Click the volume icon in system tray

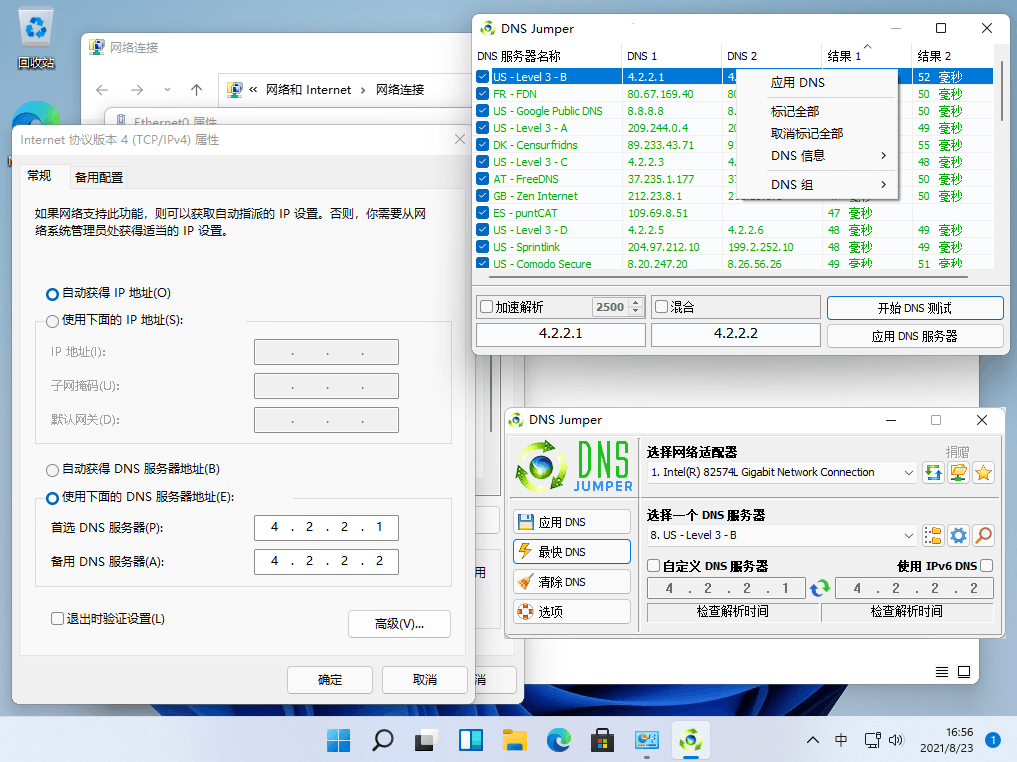[896, 740]
